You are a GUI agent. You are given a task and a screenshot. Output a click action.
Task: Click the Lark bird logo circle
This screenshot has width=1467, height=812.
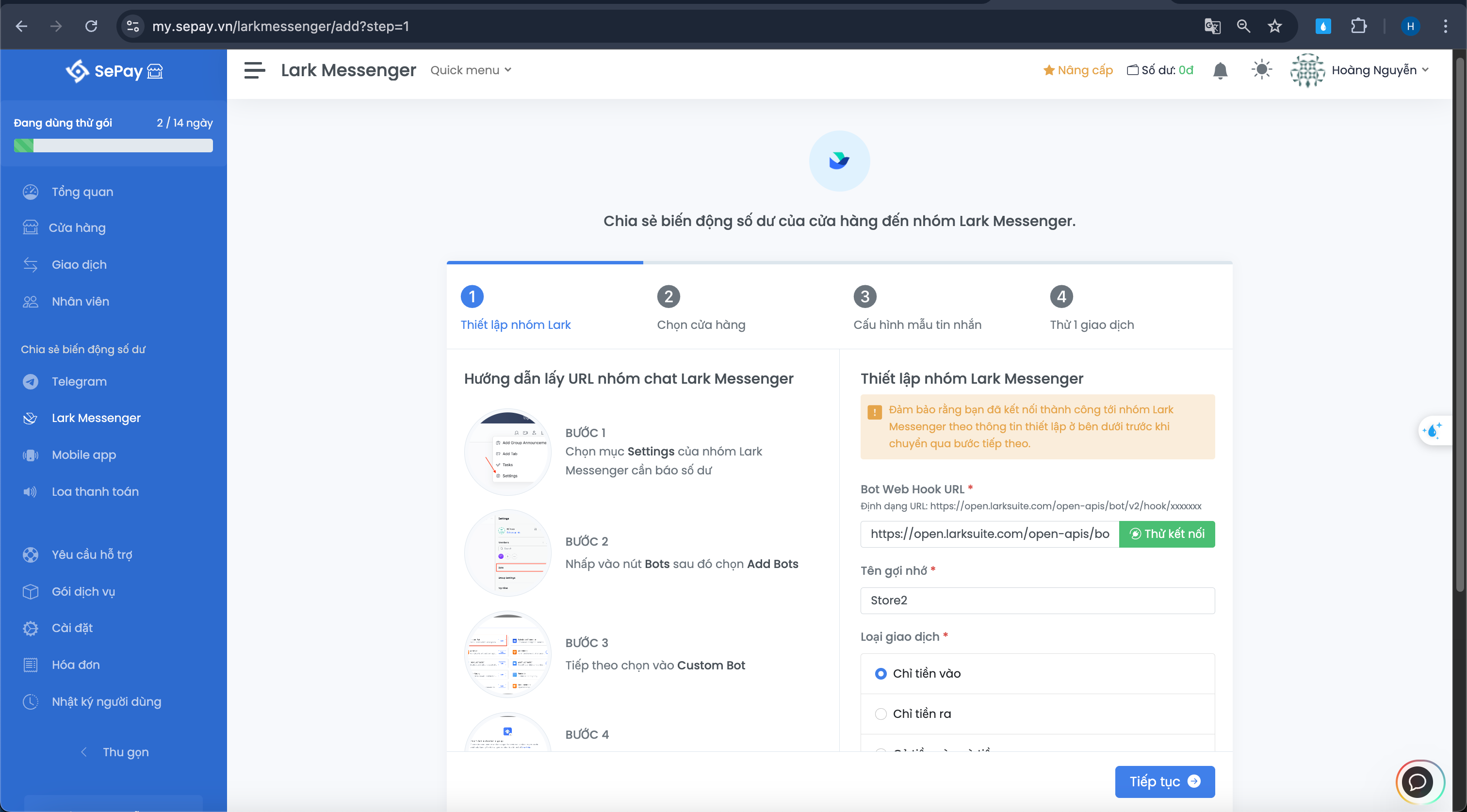(x=839, y=161)
